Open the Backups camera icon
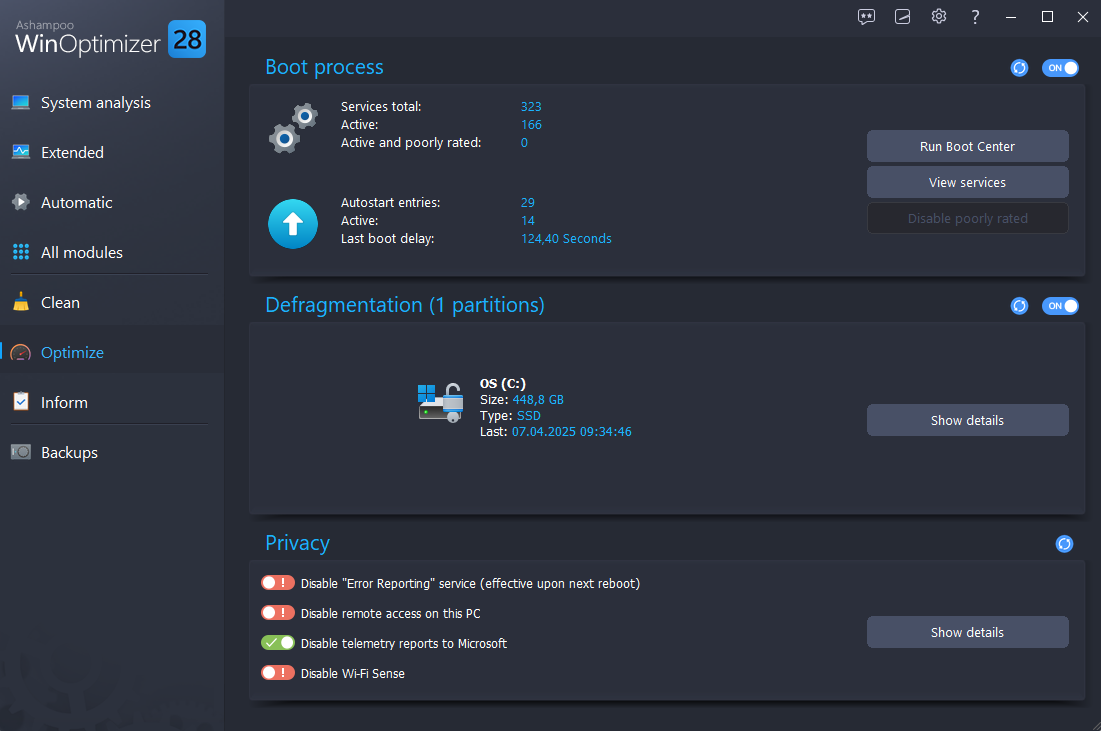Image resolution: width=1101 pixels, height=731 pixels. click(x=21, y=452)
